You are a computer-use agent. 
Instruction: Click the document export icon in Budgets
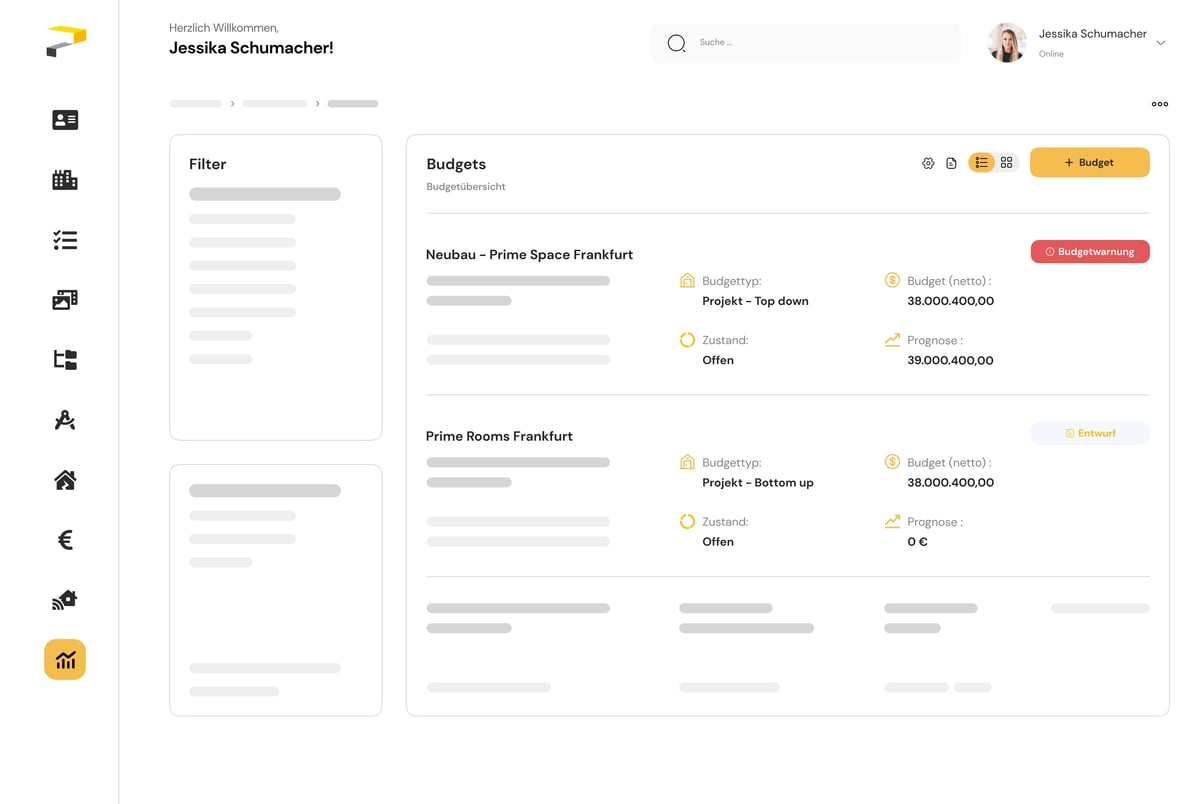[x=951, y=163]
